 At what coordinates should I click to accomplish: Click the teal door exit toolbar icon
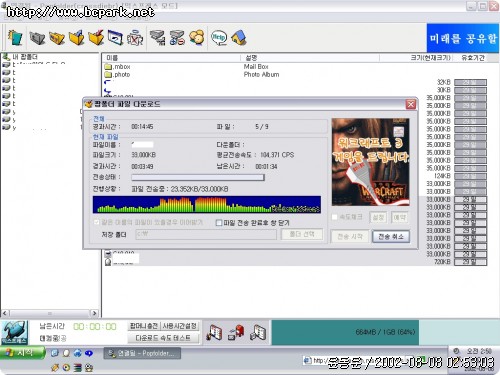15,37
